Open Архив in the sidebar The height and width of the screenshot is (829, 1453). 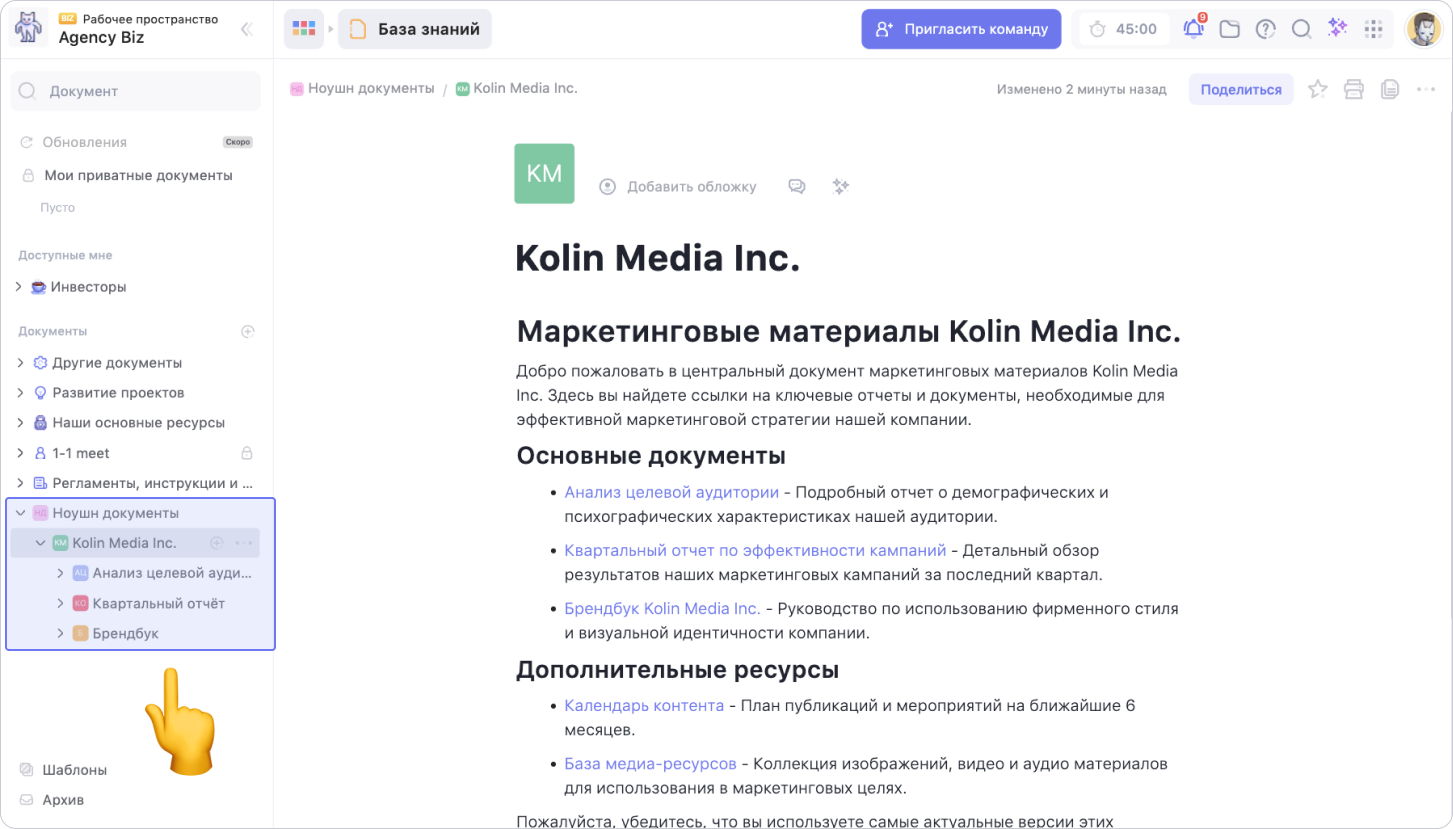(x=63, y=800)
